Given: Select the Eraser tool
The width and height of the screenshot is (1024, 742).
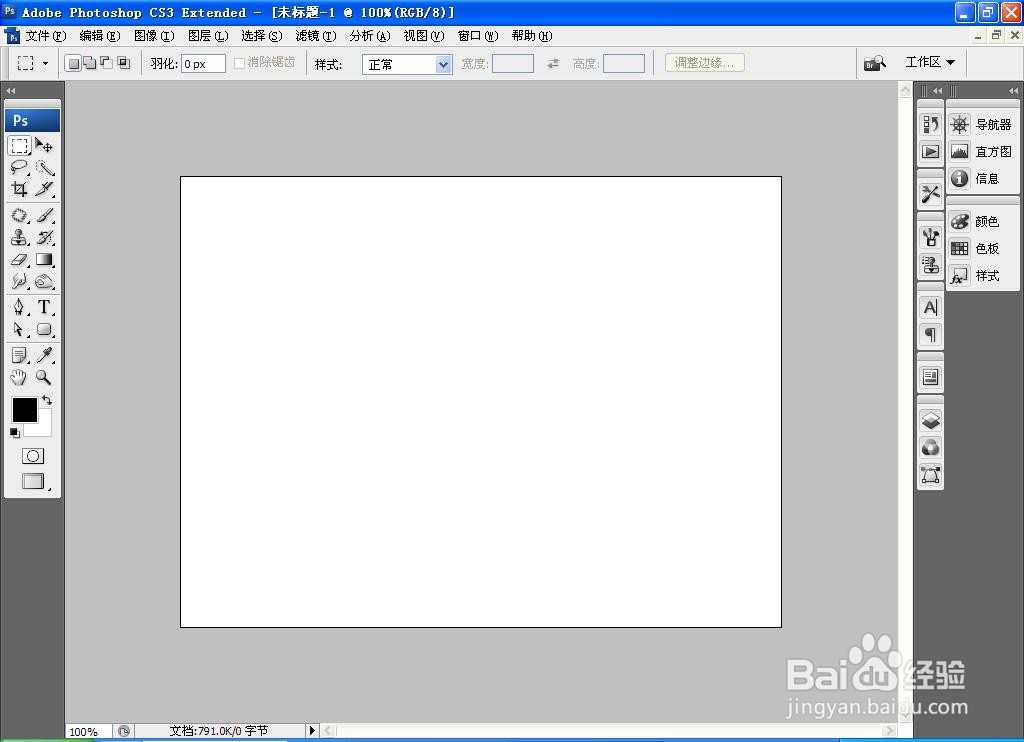Looking at the screenshot, I should click(20, 259).
